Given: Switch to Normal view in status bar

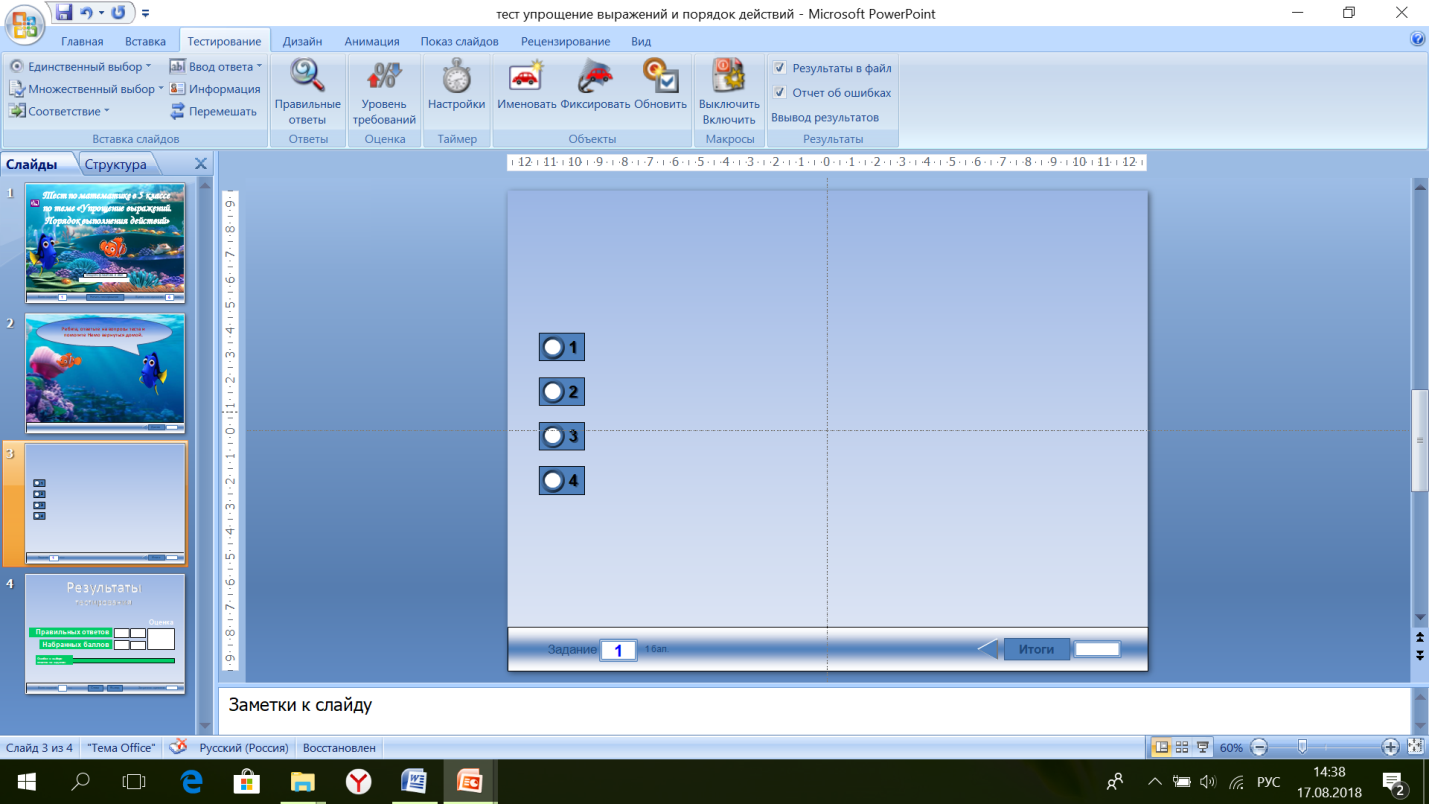Looking at the screenshot, I should (x=1162, y=747).
